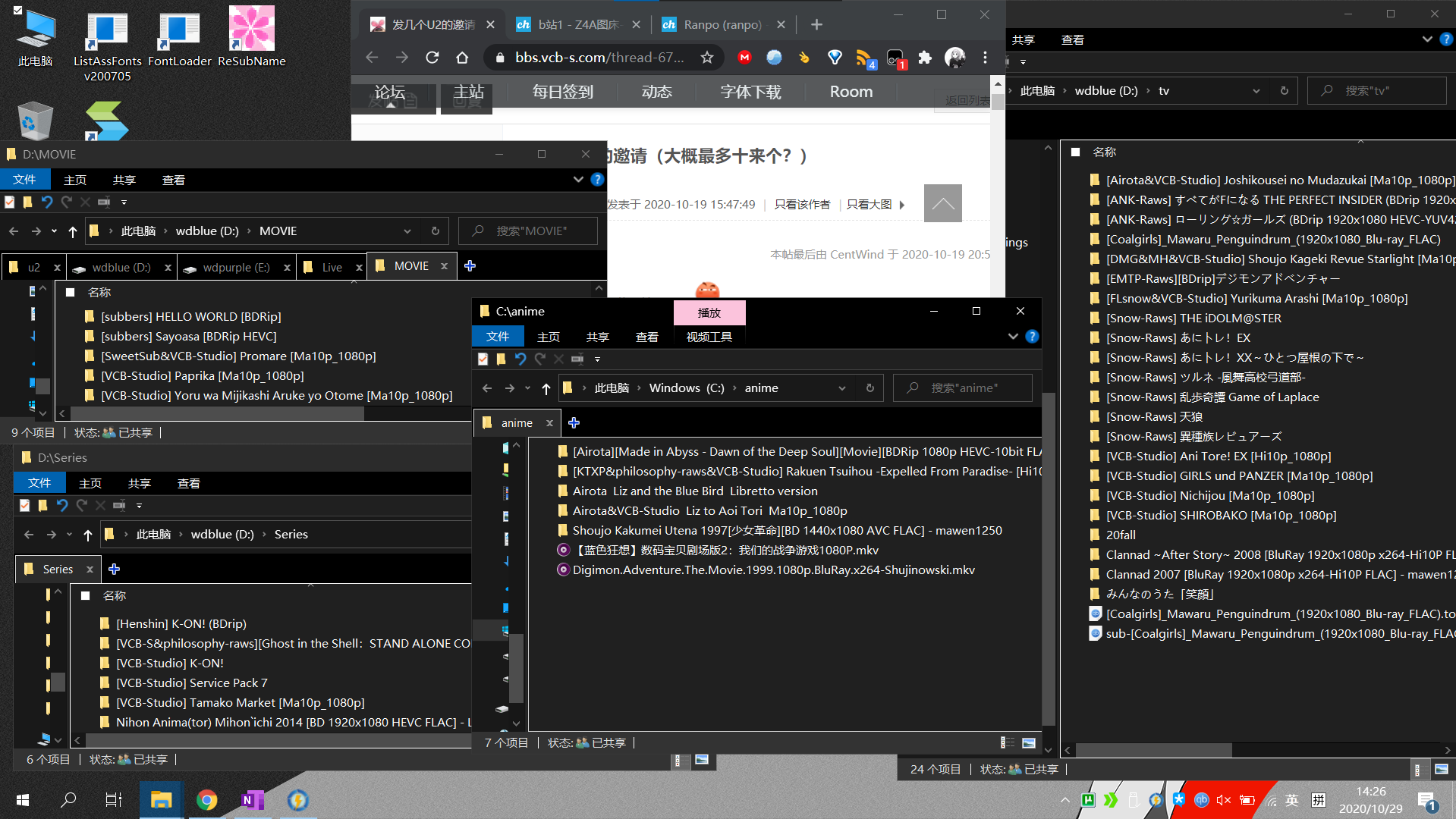The width and height of the screenshot is (1456, 819).
Task: Open Room link in forum navigation
Action: click(851, 92)
